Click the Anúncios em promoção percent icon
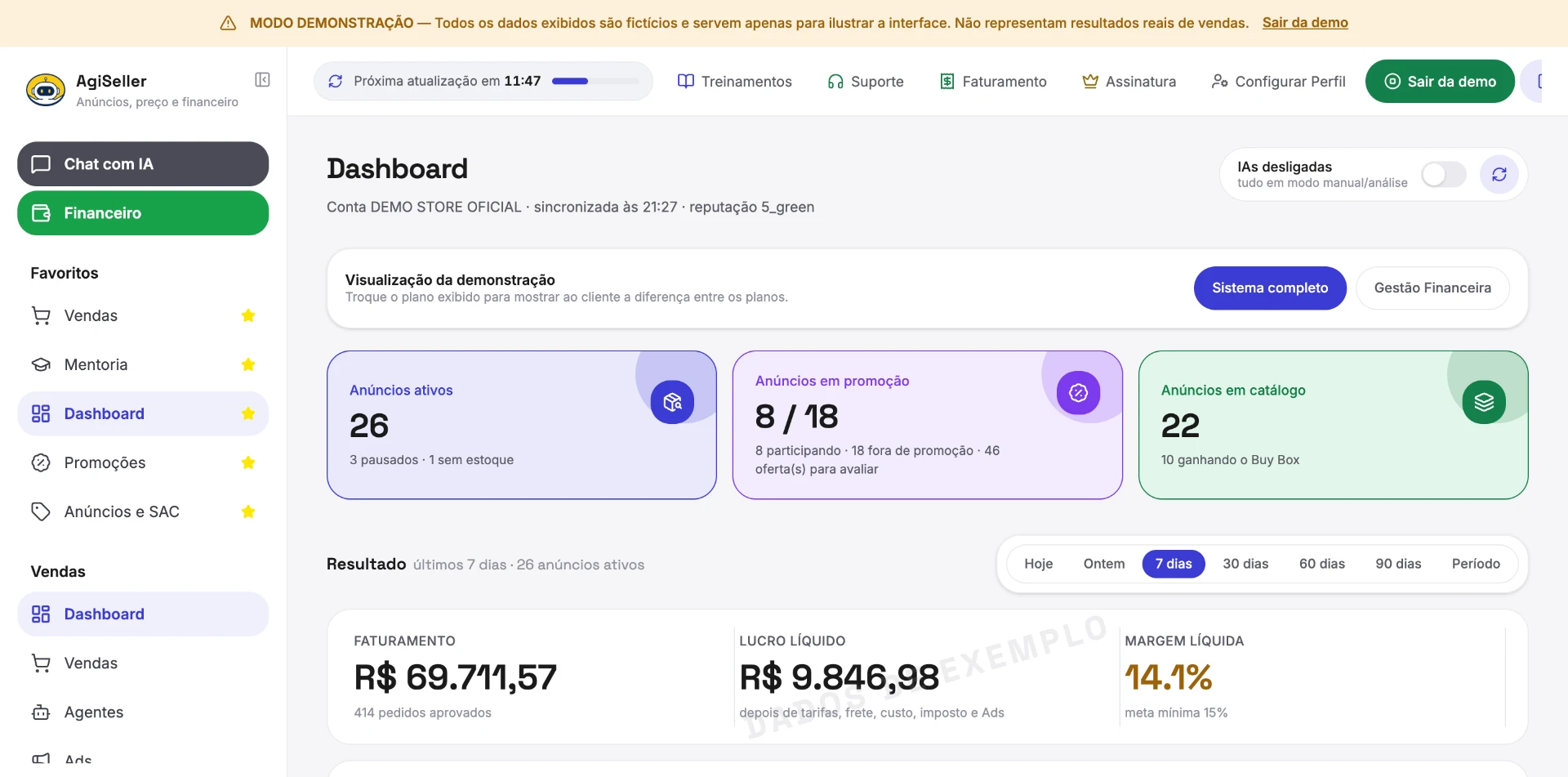The image size is (1568, 777). pos(1078,393)
